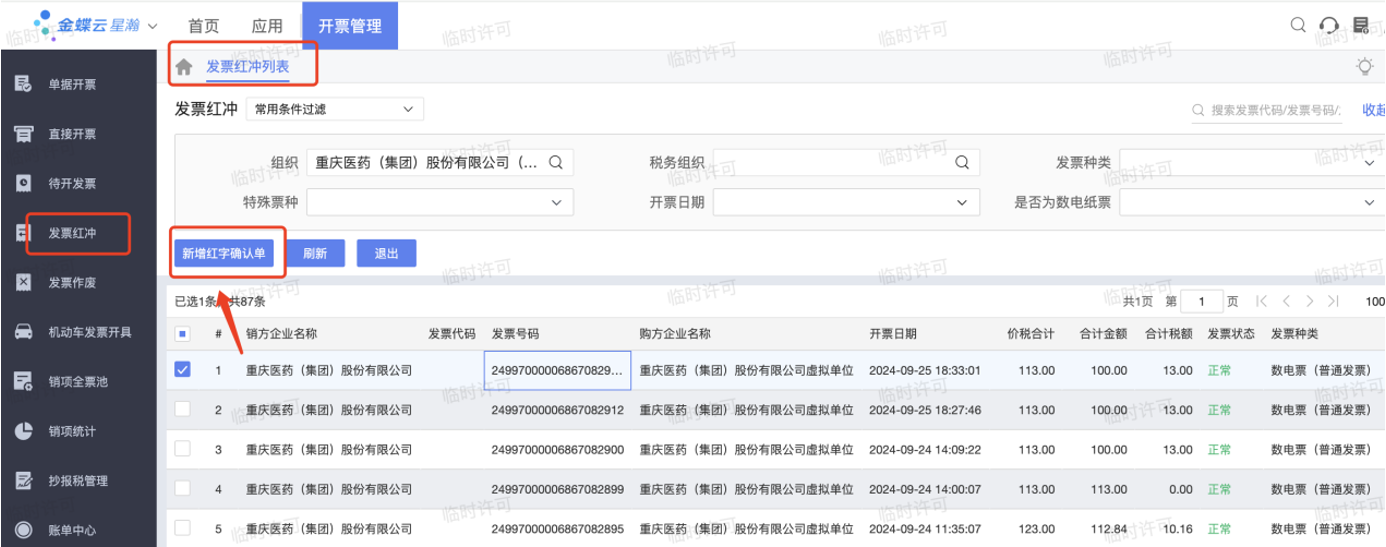Go to the last page arrow
1386x547 pixels.
[1333, 301]
